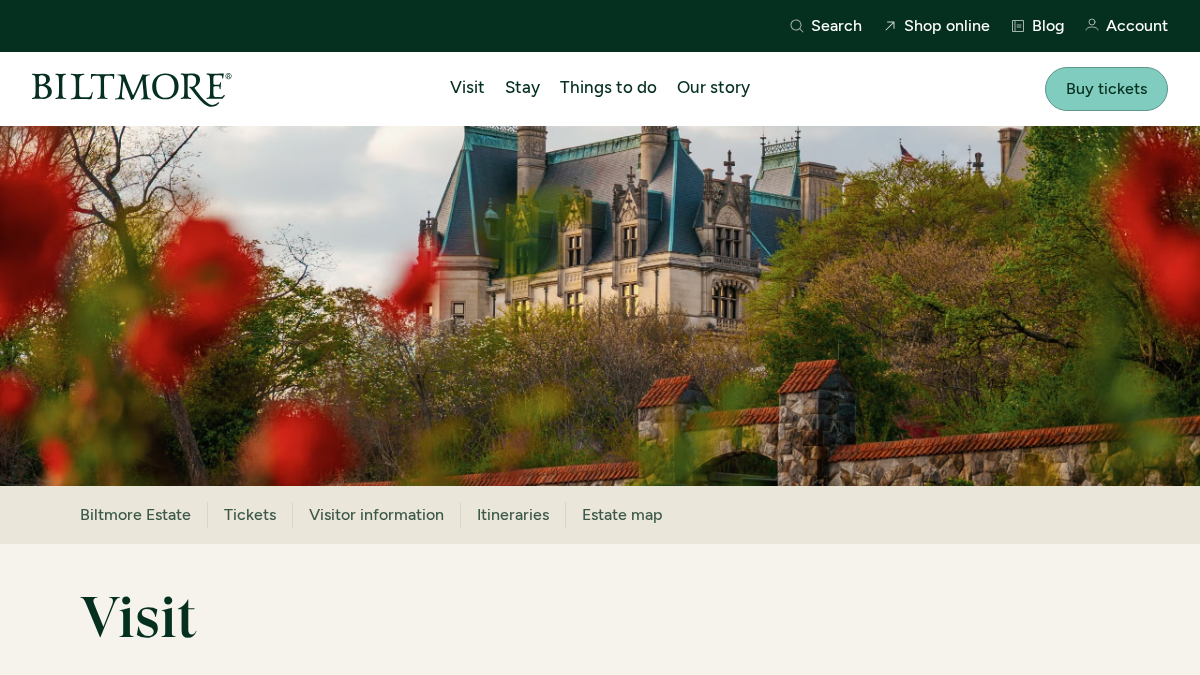Image resolution: width=1200 pixels, height=675 pixels.
Task: Open the Search link text
Action: pos(836,26)
